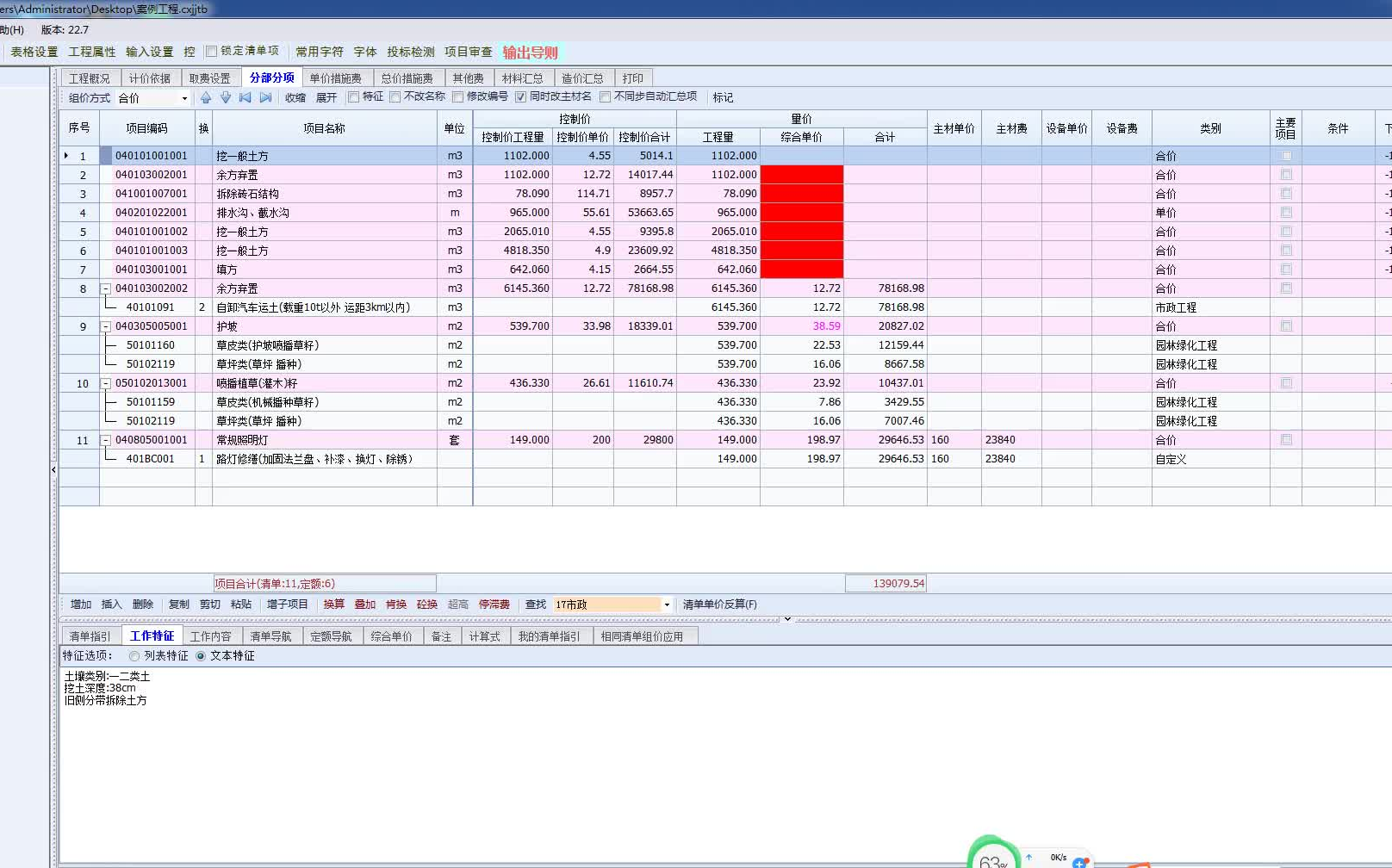This screenshot has width=1392, height=868.
Task: Open the 组价方式 合价 dropdown
Action: coord(184,98)
